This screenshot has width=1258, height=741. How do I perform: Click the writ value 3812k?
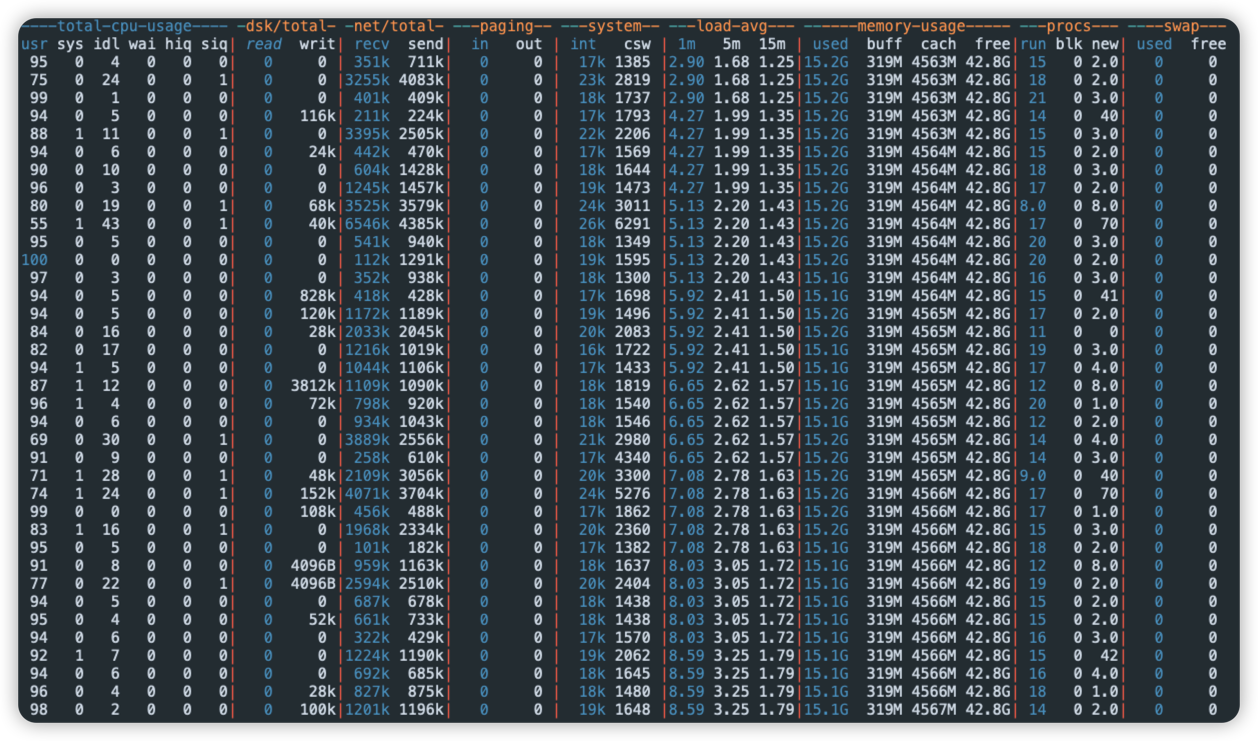[313, 386]
